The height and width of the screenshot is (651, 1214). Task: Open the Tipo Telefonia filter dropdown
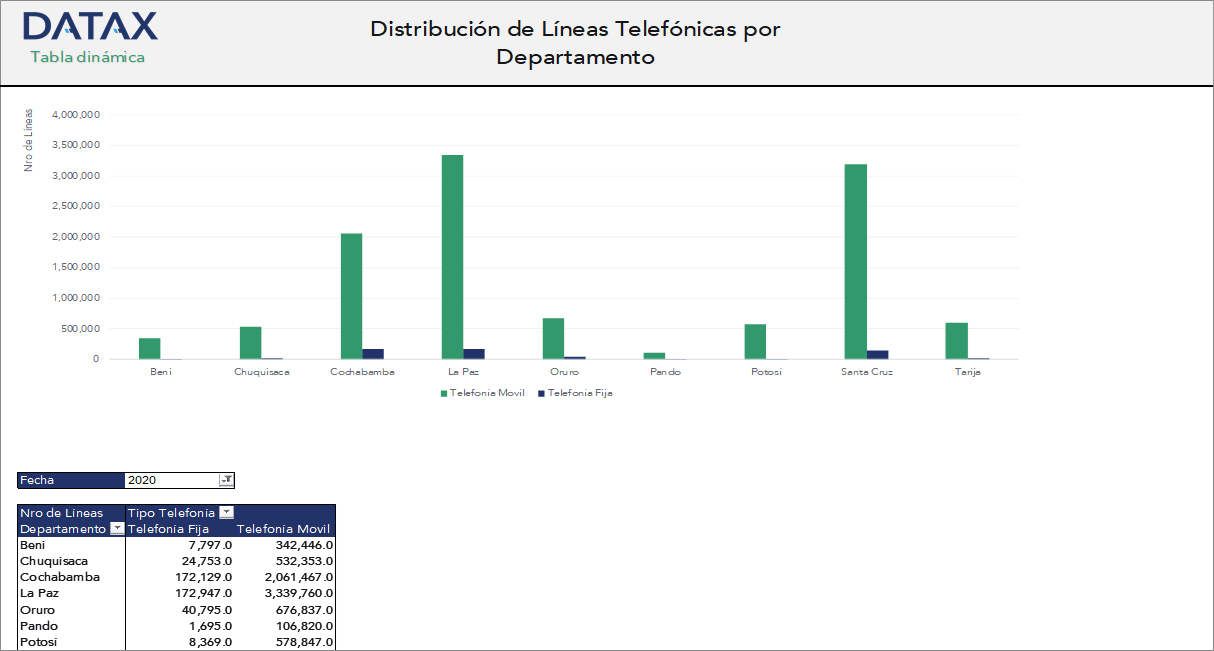(228, 512)
